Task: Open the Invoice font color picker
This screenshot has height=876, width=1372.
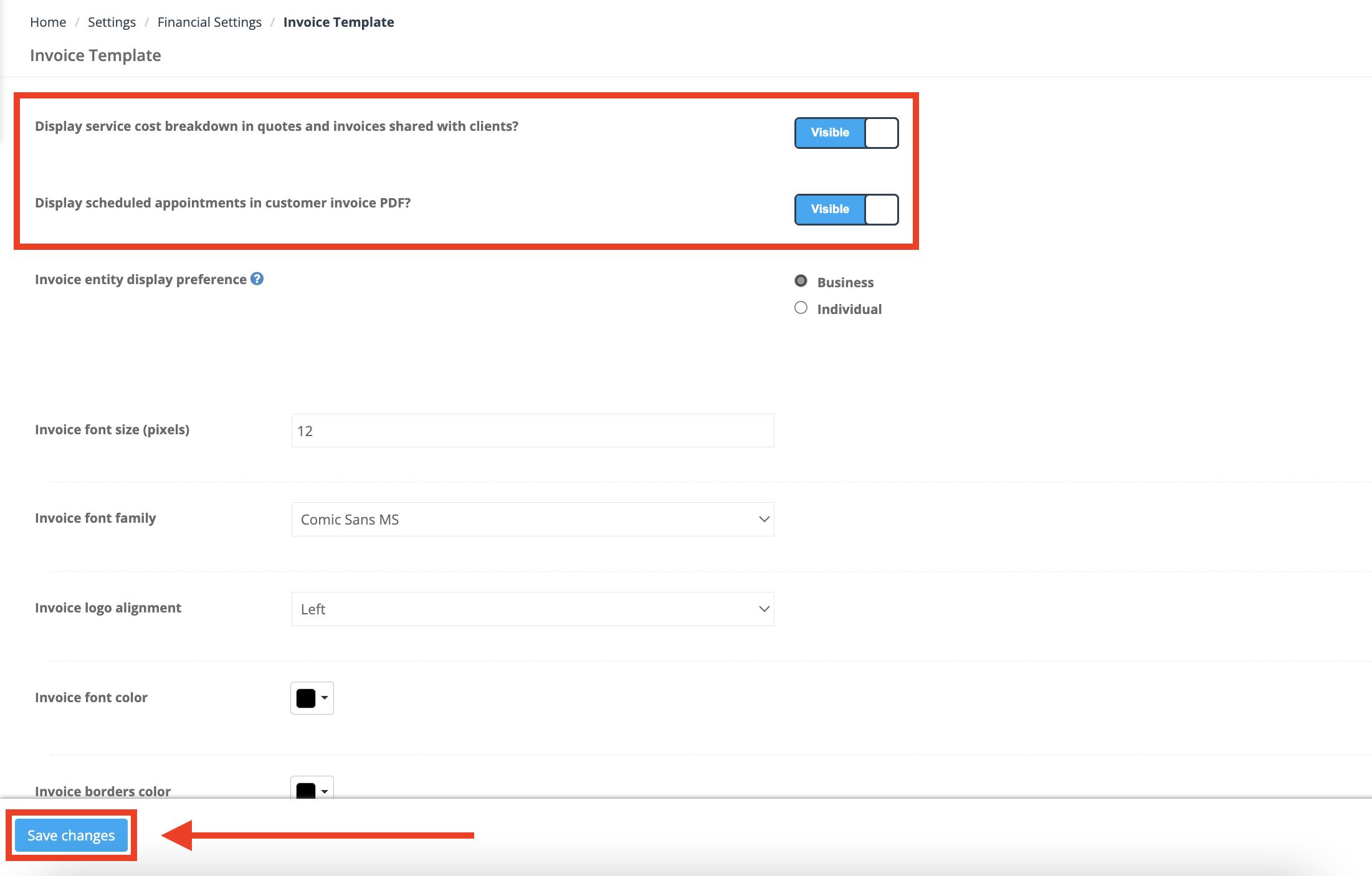Action: click(312, 698)
